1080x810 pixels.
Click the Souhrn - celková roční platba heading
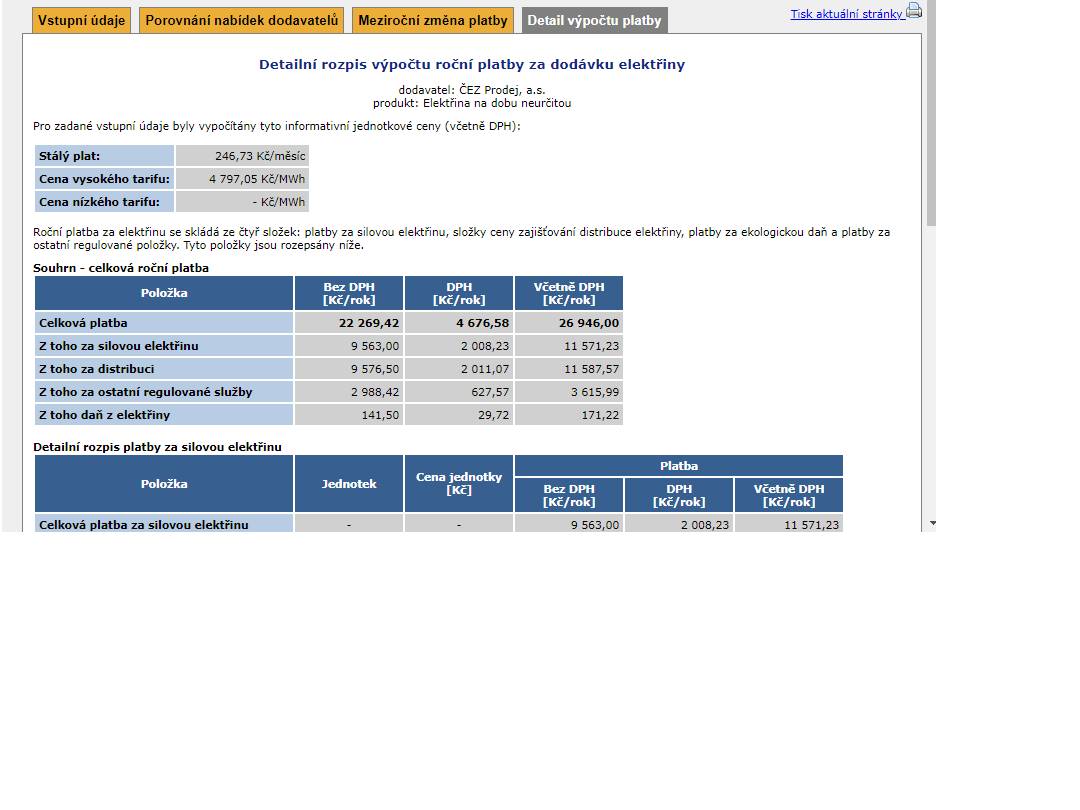[x=121, y=268]
